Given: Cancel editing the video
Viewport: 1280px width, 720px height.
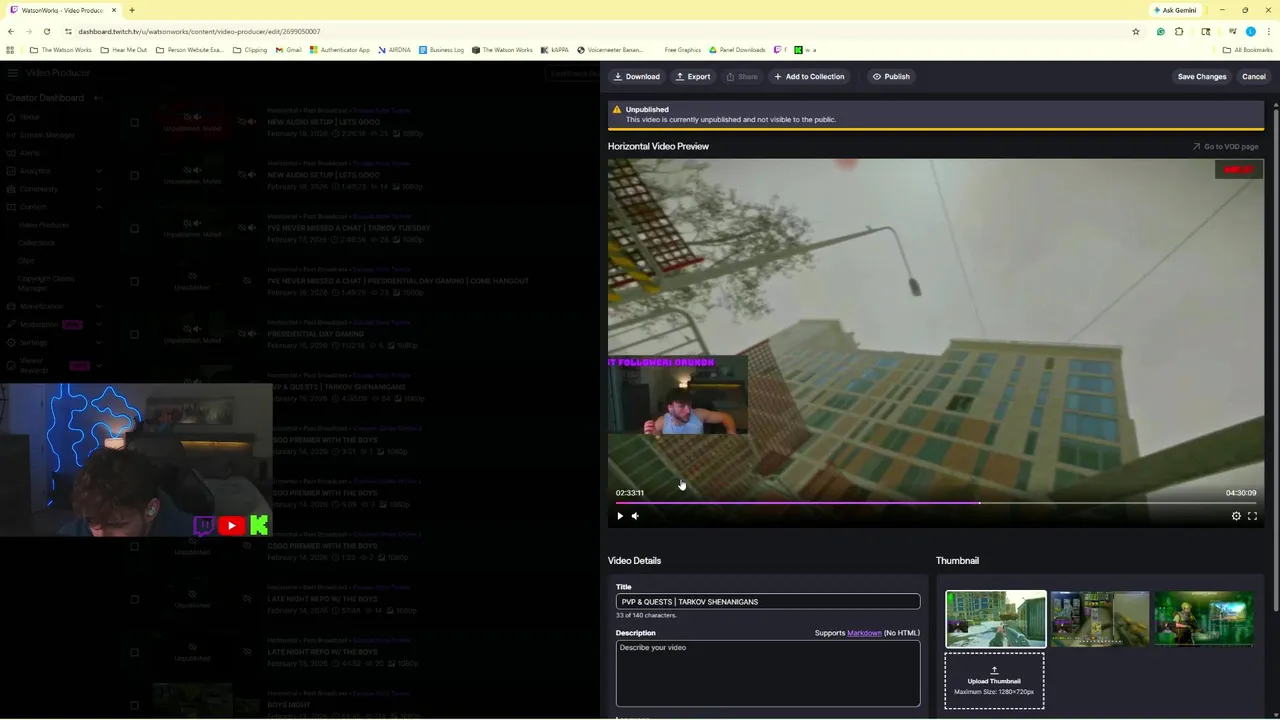Looking at the screenshot, I should pos(1254,76).
